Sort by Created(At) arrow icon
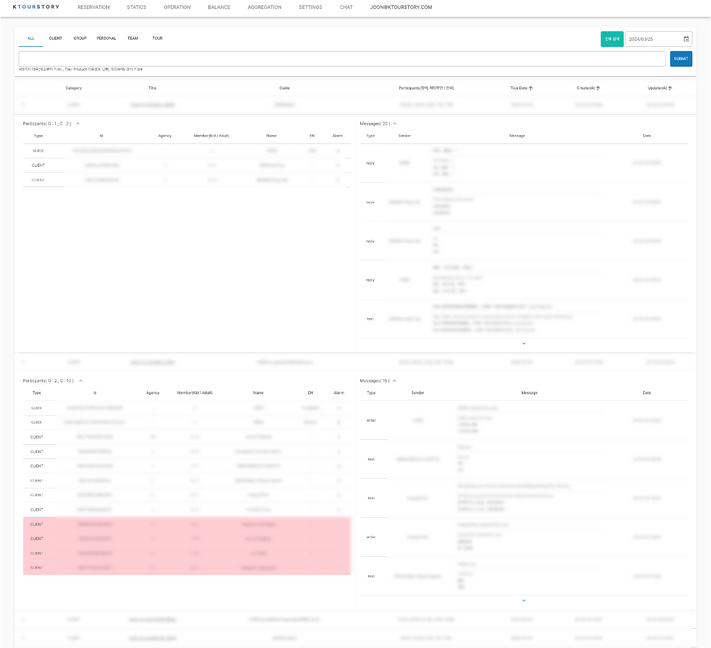The width and height of the screenshot is (711, 648). pyautogui.click(x=598, y=88)
